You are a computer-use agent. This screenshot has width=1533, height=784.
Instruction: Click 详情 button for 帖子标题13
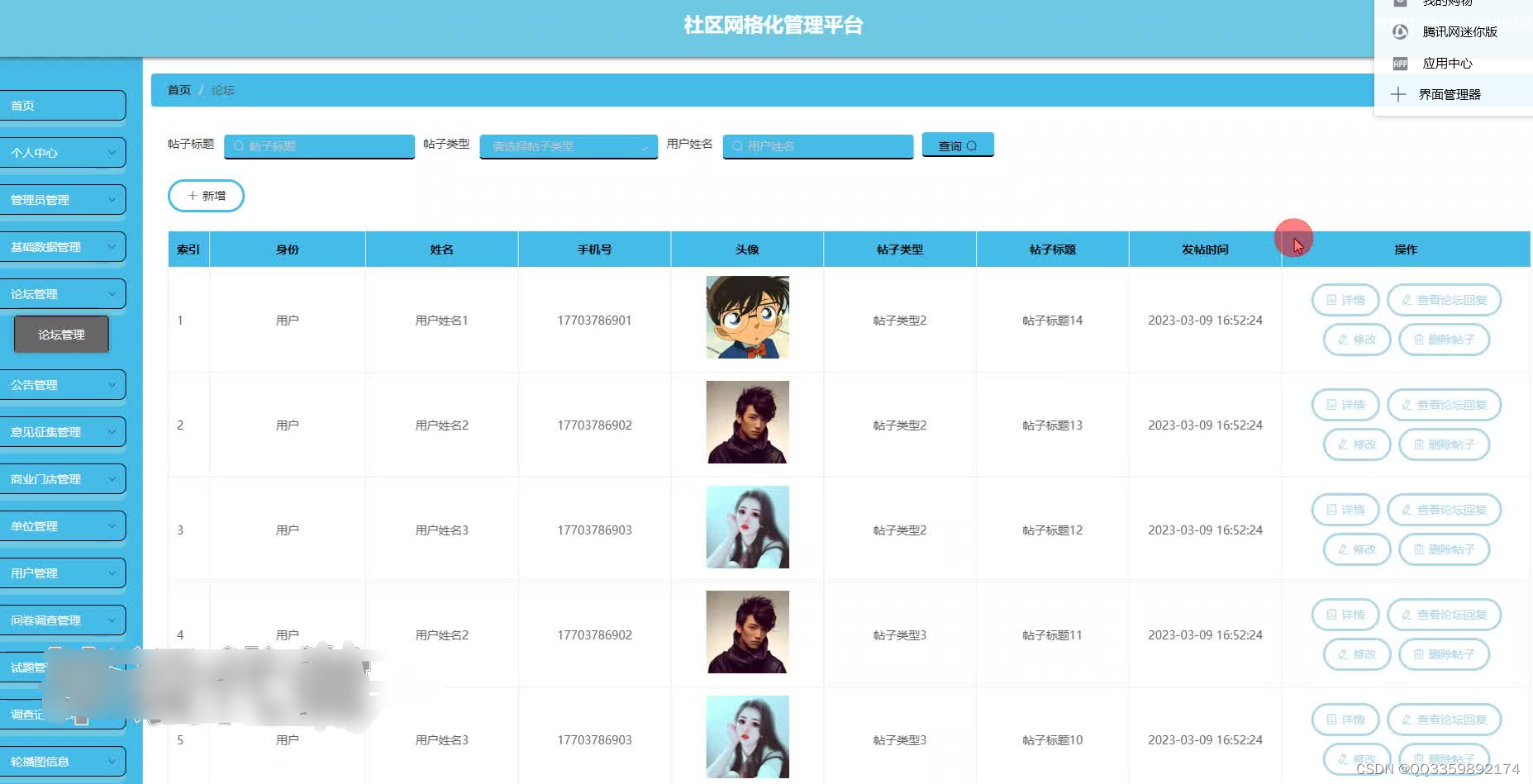pyautogui.click(x=1345, y=405)
